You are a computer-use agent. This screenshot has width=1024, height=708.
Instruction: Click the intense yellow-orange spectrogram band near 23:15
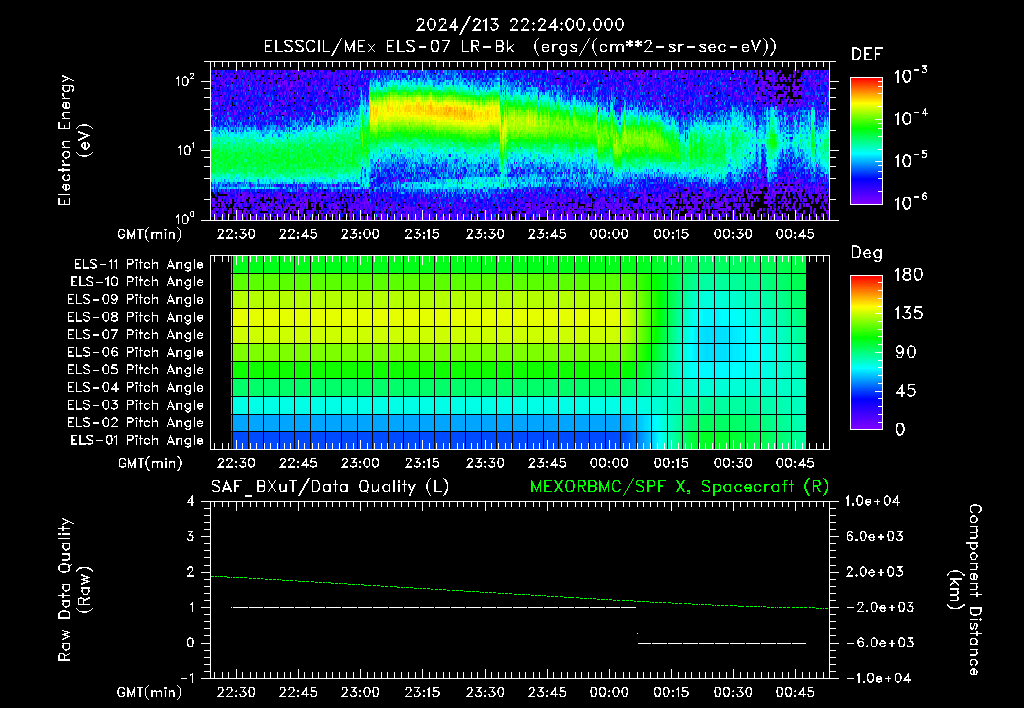click(434, 108)
